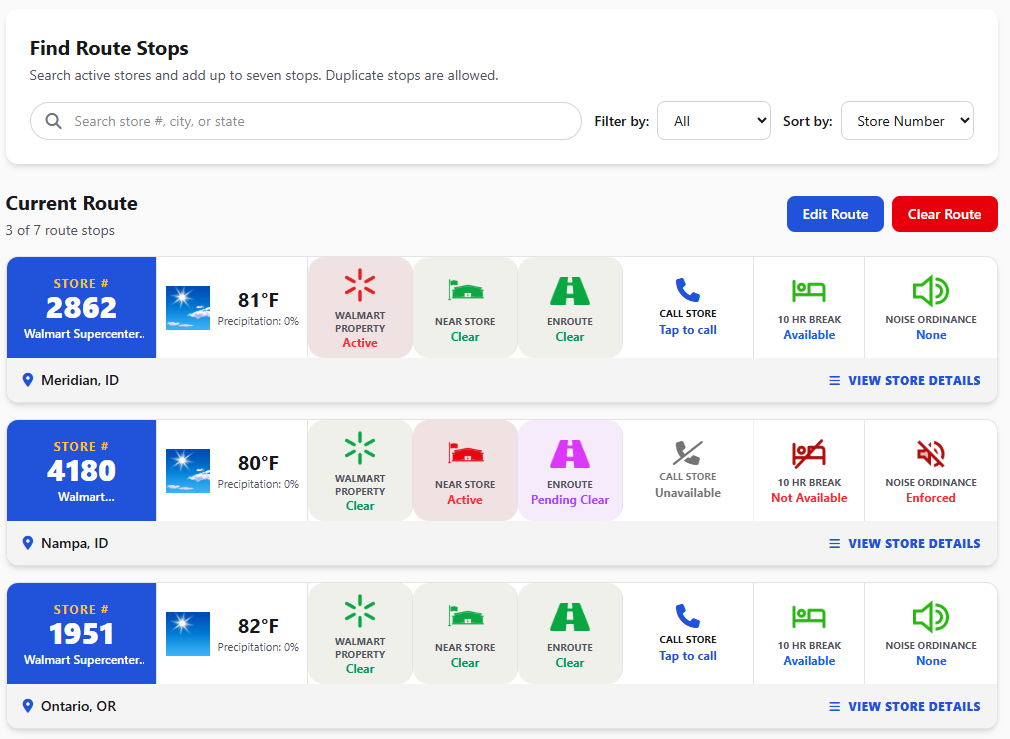Screen dimensions: 1010x739
Task: Open View Store Details for Nampa, ID
Action: pyautogui.click(x=904, y=544)
